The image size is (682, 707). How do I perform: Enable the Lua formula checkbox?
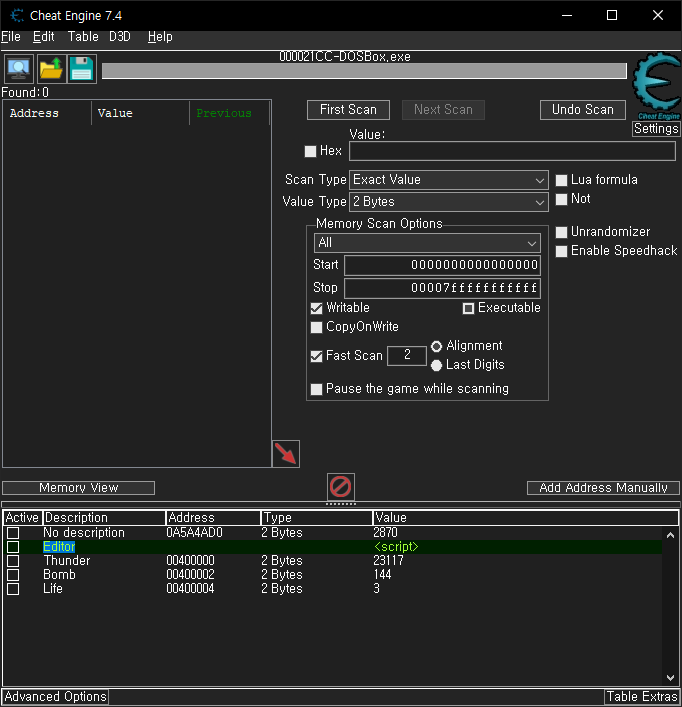pos(561,180)
